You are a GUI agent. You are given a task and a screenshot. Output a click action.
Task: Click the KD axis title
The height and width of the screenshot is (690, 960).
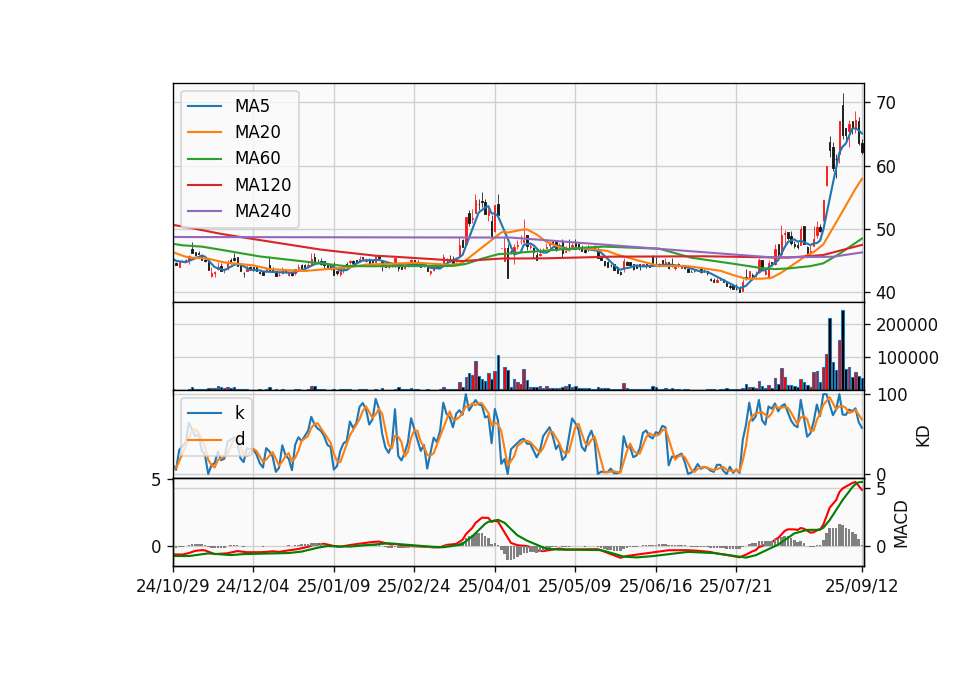[x=923, y=437]
